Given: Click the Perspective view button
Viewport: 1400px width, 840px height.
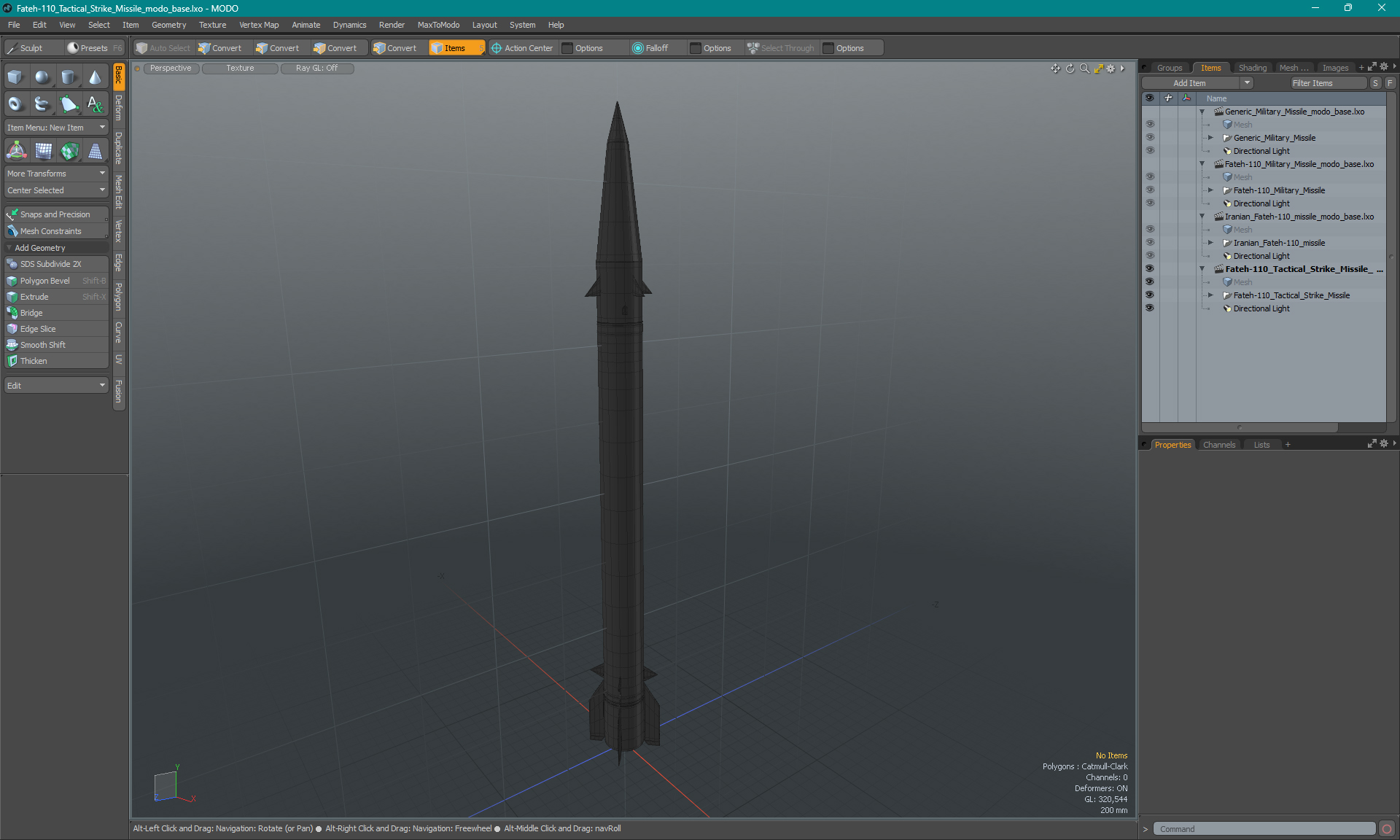Looking at the screenshot, I should (171, 69).
